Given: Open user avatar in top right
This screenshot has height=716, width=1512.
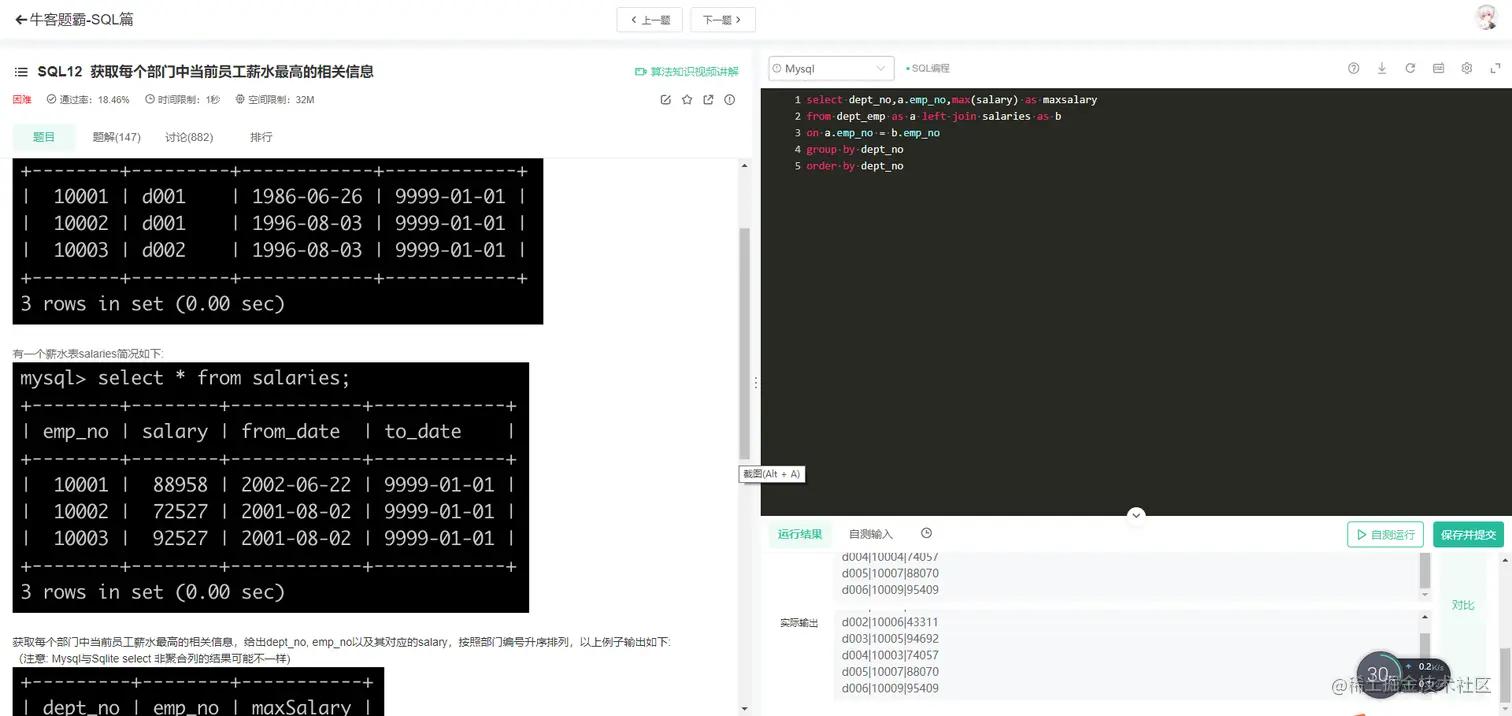Looking at the screenshot, I should tap(1488, 18).
